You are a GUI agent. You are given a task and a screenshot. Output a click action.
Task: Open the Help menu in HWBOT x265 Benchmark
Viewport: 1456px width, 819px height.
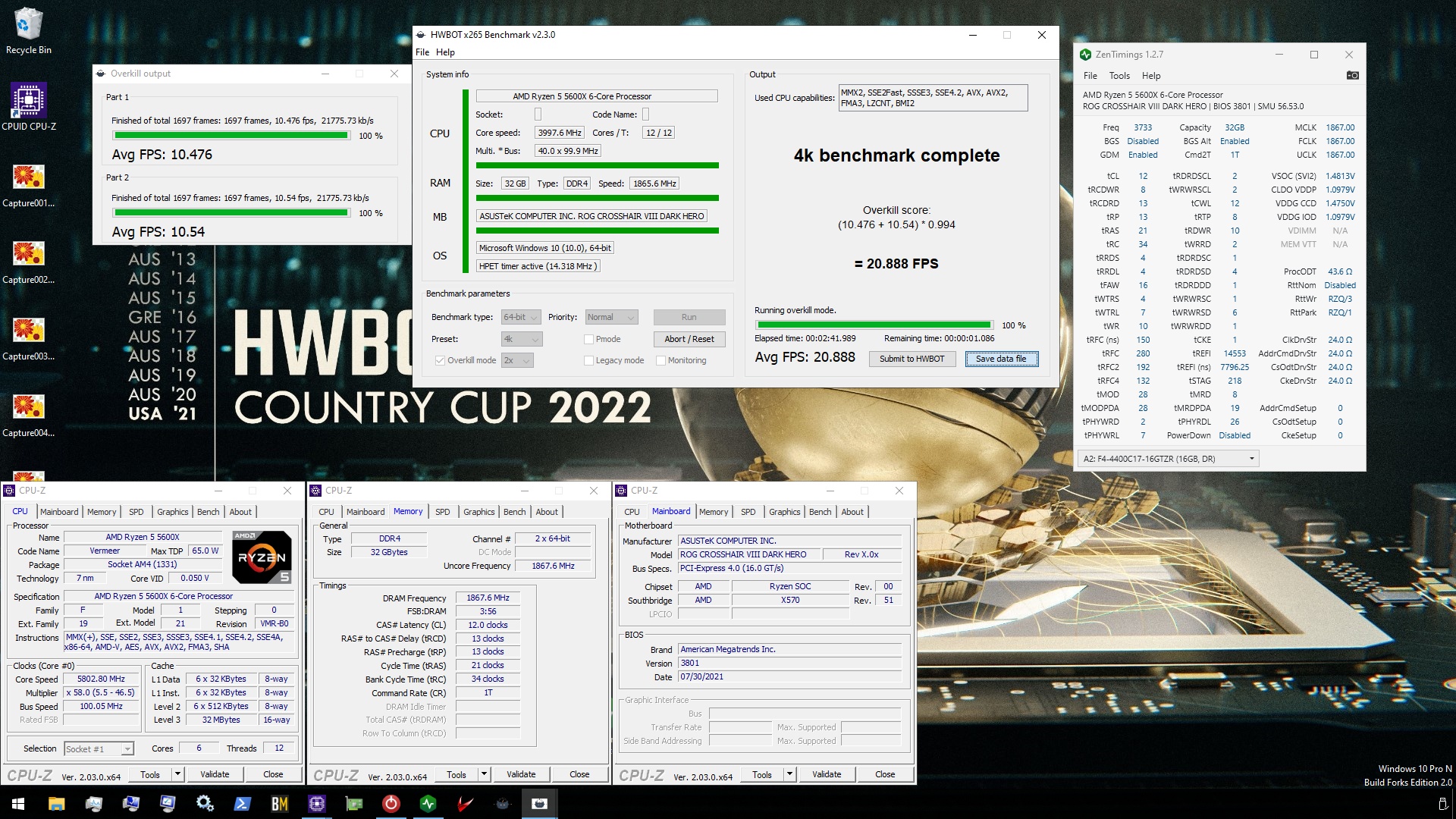click(x=445, y=52)
